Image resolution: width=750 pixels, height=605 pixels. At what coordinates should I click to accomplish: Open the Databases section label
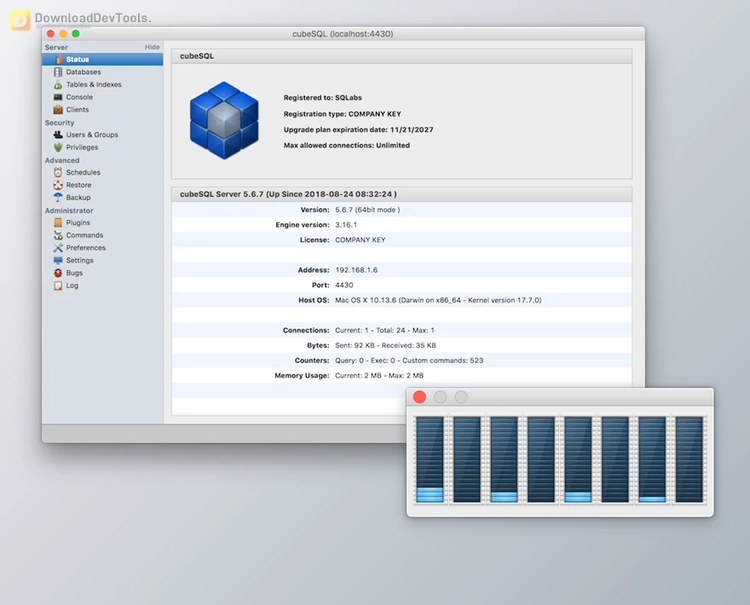[x=83, y=72]
